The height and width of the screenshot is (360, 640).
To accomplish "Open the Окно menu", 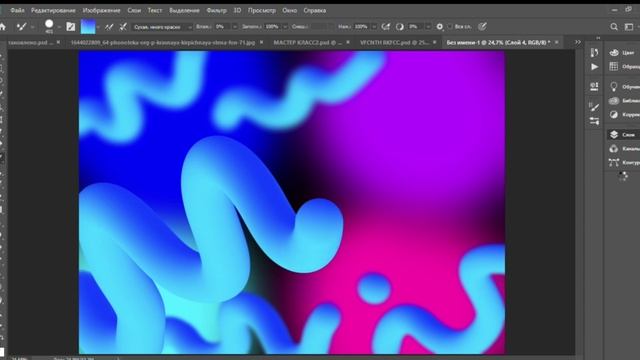I will pyautogui.click(x=289, y=10).
